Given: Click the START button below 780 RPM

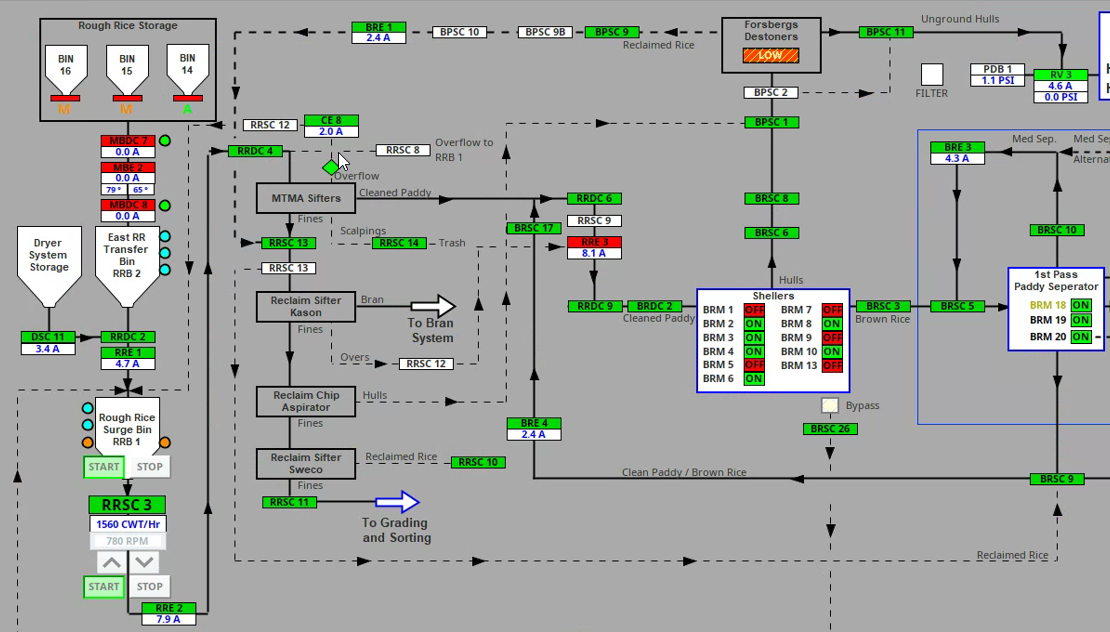Looking at the screenshot, I should tap(104, 587).
